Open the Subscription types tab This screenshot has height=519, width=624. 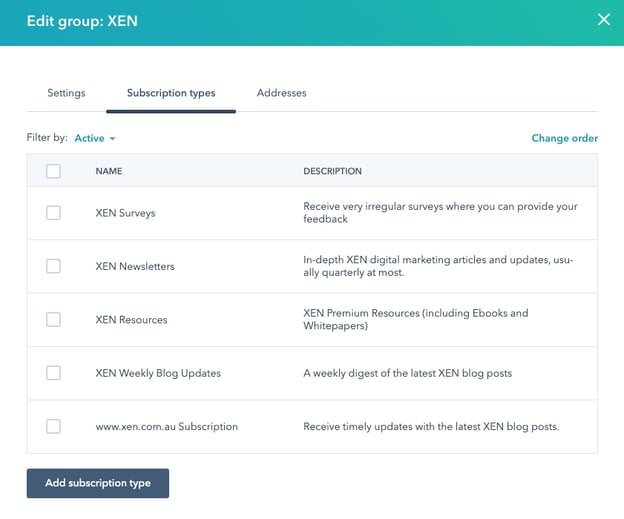pos(171,93)
